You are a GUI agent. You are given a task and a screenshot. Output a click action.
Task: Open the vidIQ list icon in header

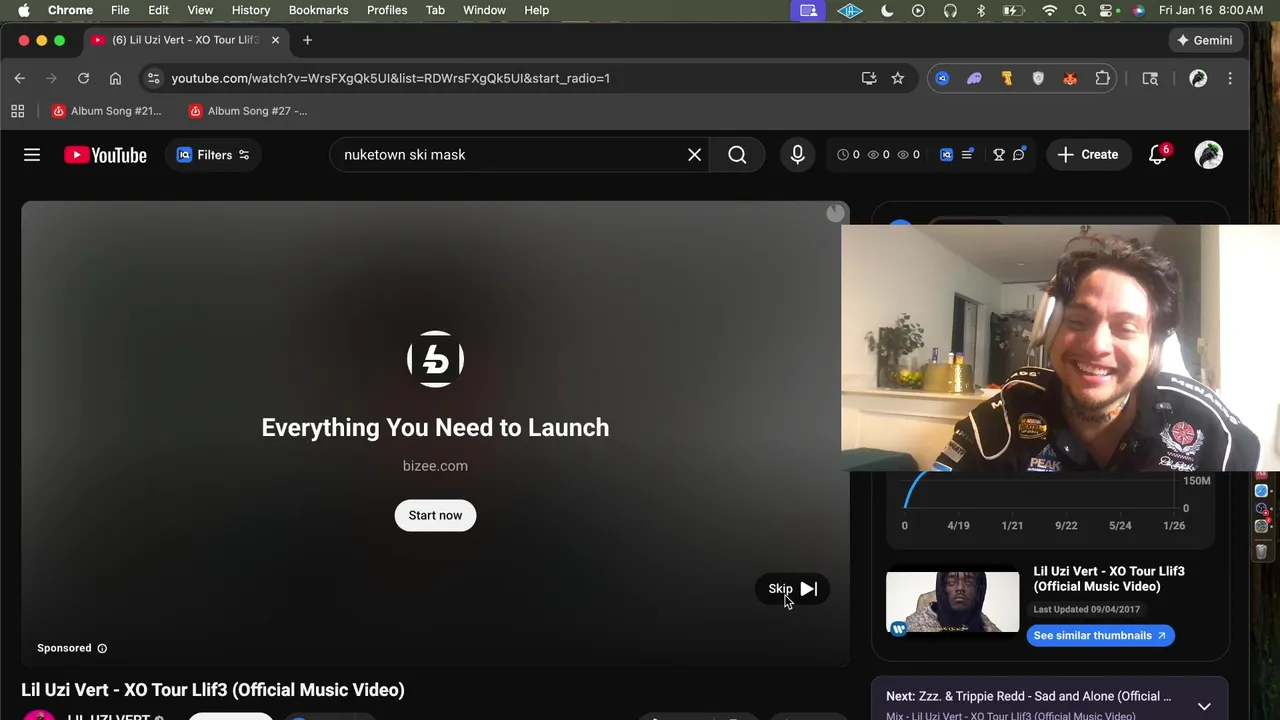point(967,155)
